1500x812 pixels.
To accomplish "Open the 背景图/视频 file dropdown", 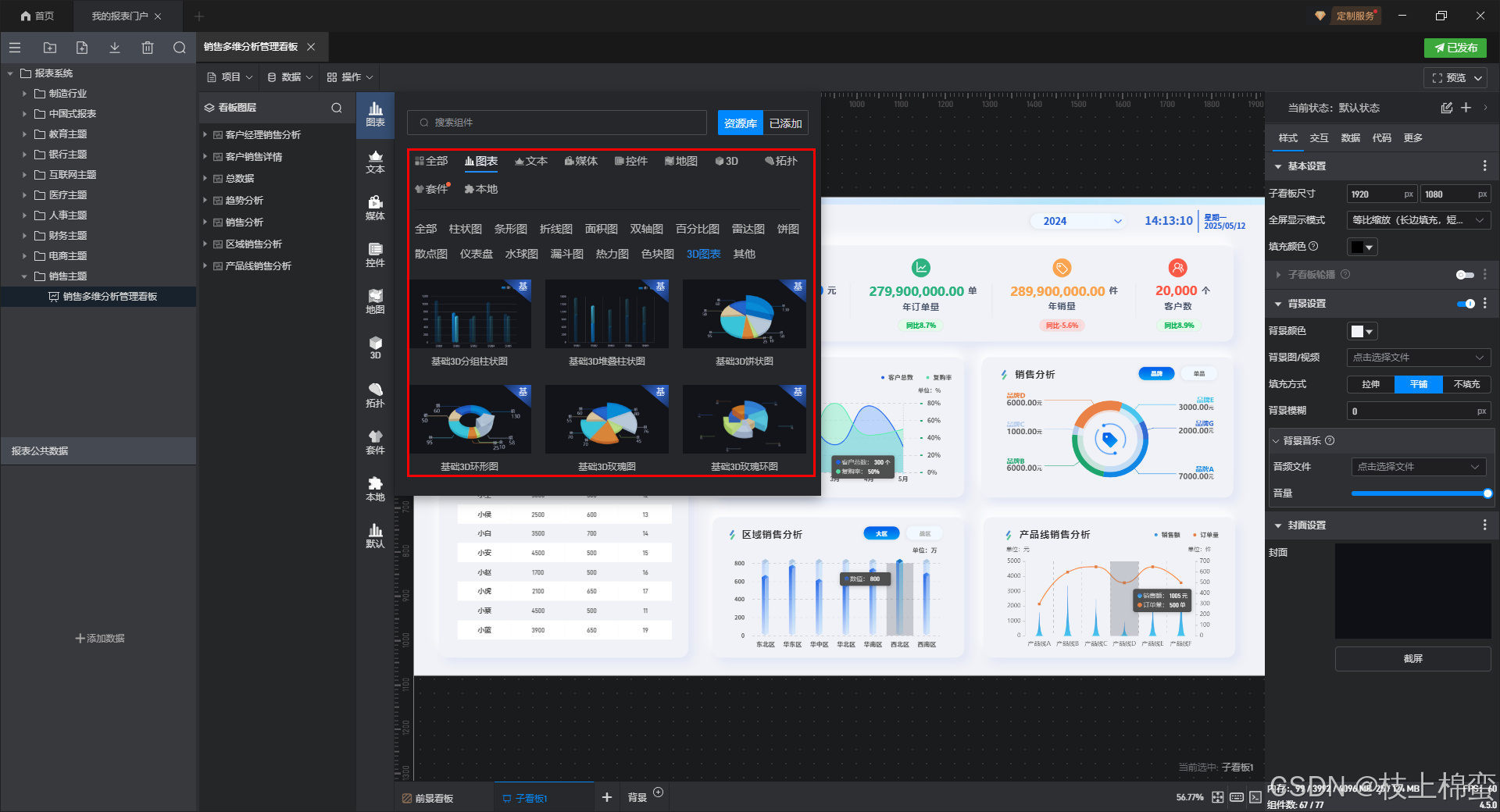I will click(x=1419, y=358).
